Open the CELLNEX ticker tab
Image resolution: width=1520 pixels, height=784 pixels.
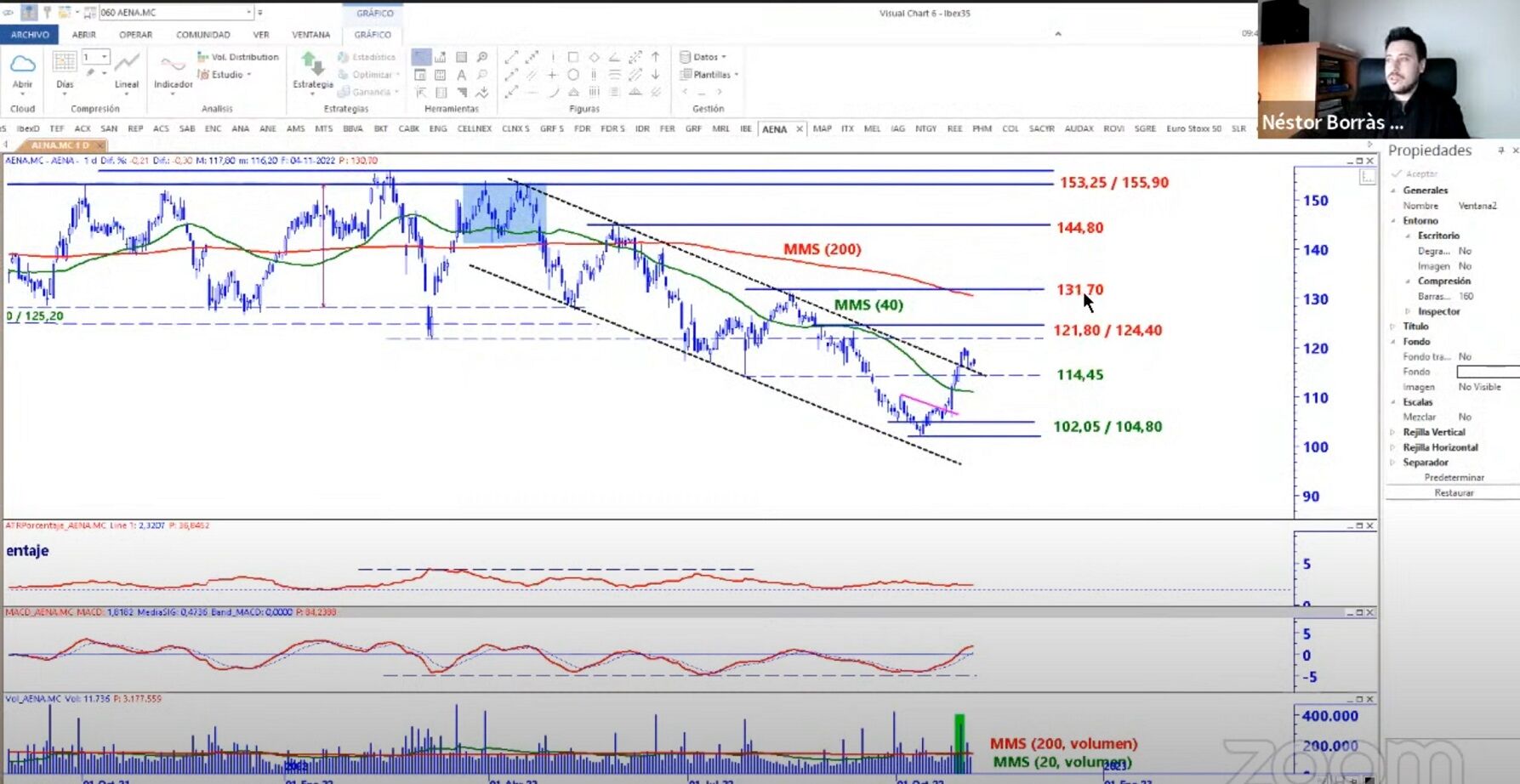click(x=475, y=129)
